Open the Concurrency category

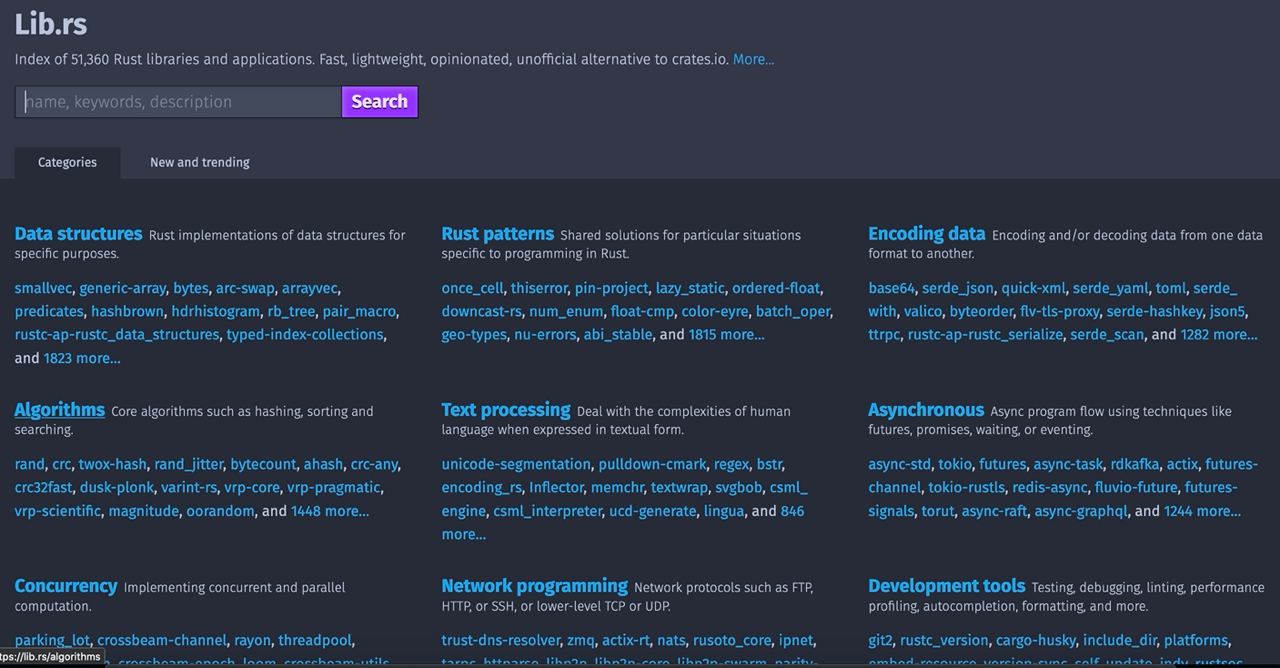click(x=66, y=586)
